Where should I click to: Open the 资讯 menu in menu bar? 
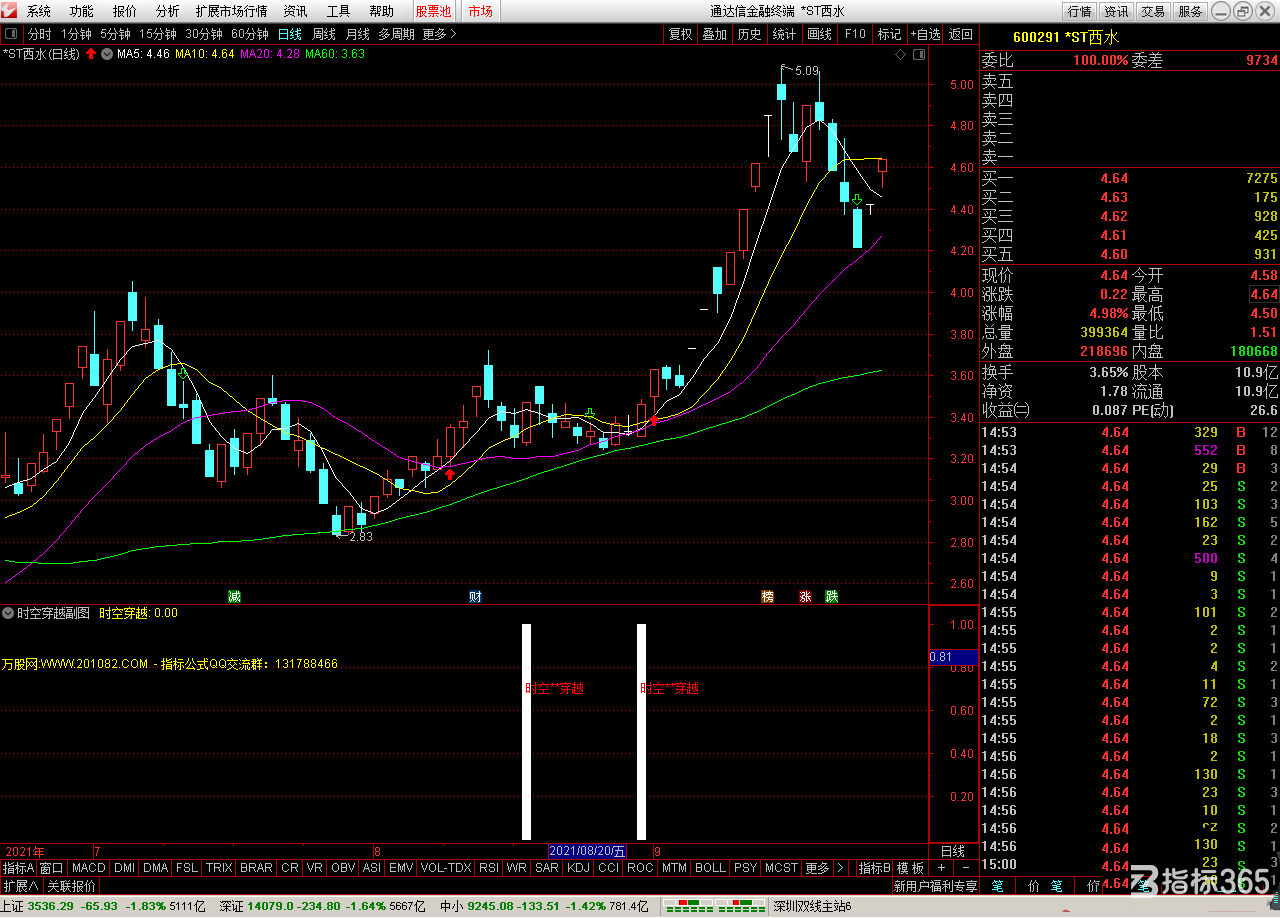[x=295, y=12]
